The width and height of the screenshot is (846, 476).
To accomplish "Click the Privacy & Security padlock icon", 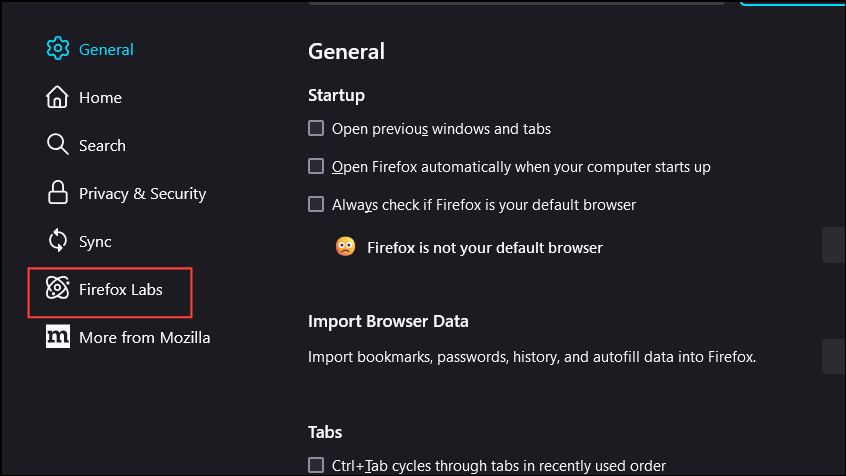I will click(57, 193).
